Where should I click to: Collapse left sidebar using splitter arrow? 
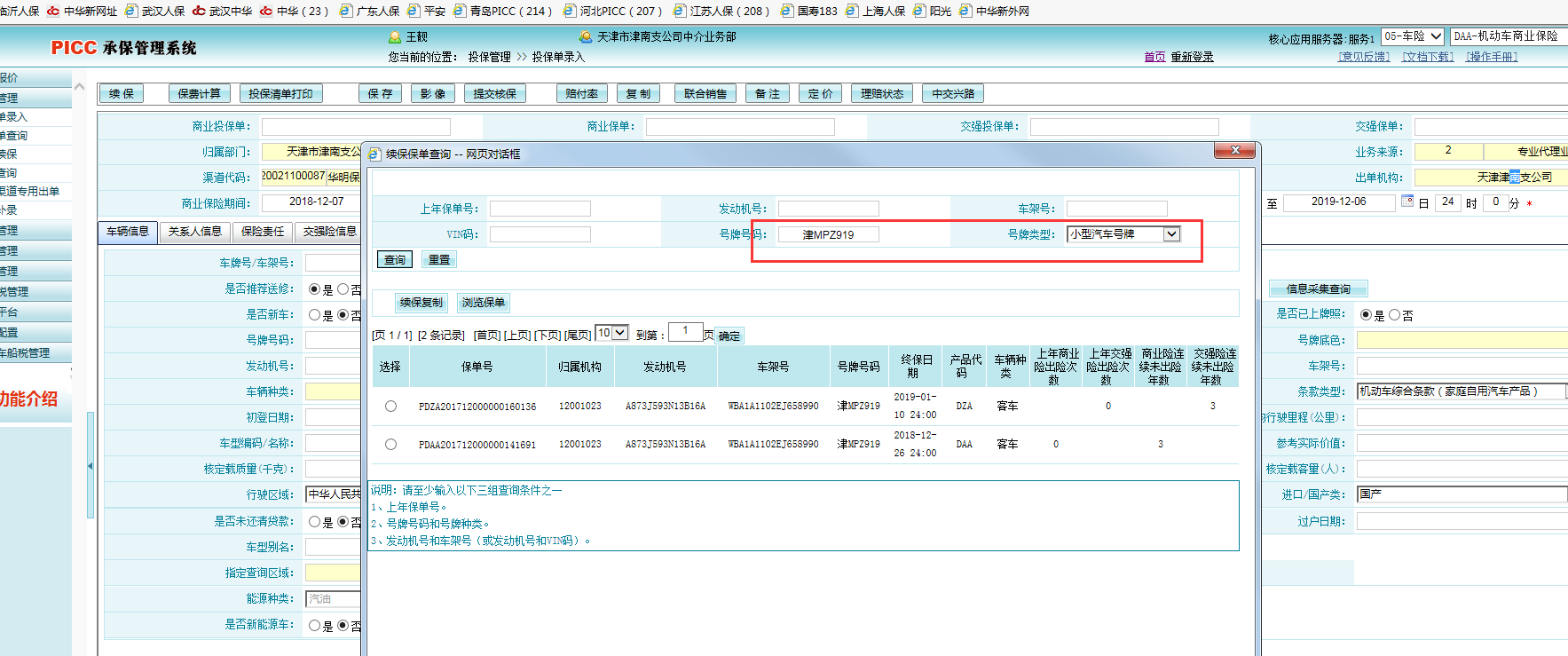pos(90,466)
